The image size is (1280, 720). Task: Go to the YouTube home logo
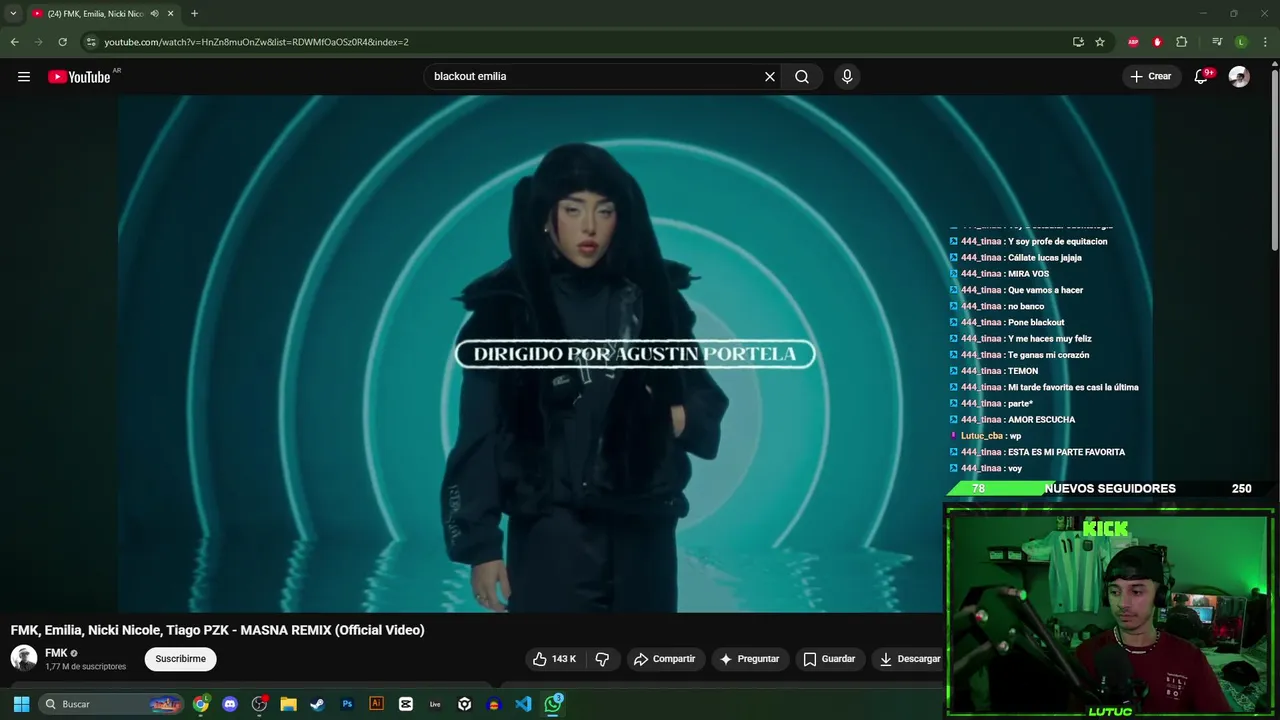tap(79, 77)
